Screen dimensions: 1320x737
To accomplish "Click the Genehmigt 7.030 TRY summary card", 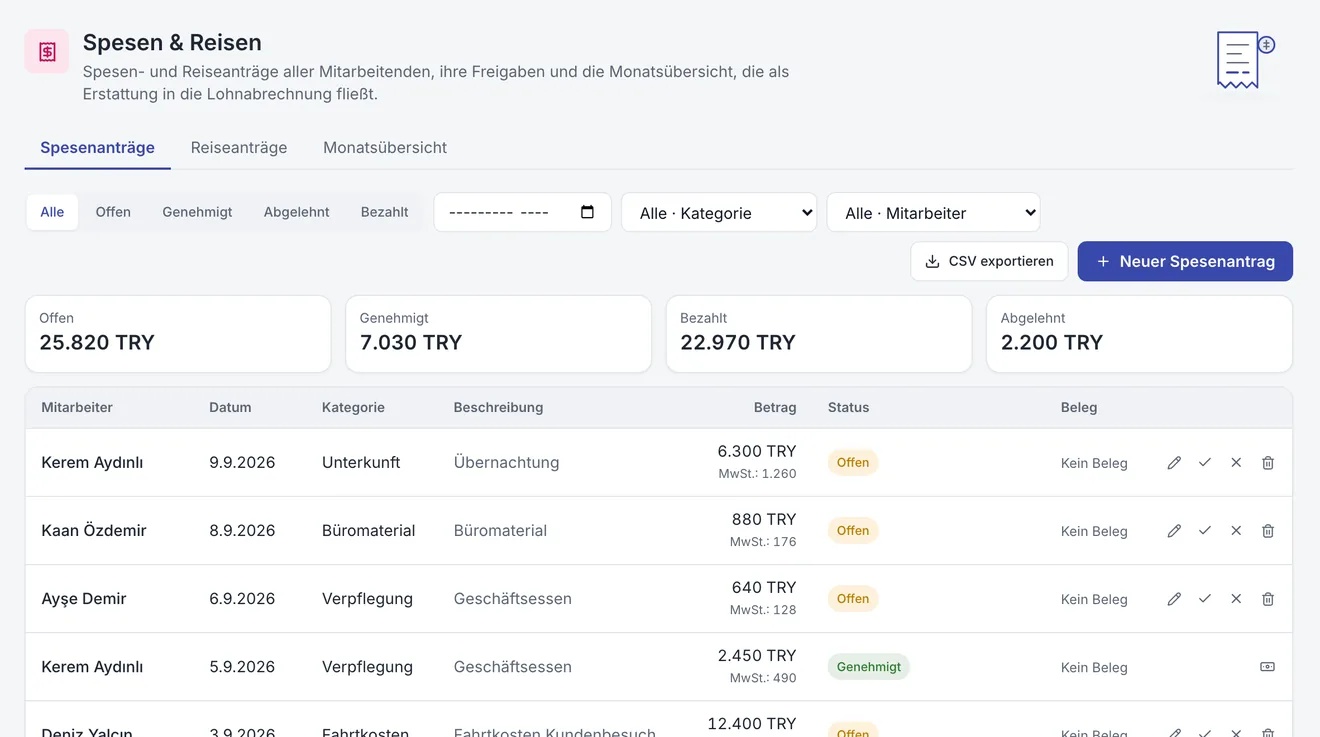I will 498,334.
